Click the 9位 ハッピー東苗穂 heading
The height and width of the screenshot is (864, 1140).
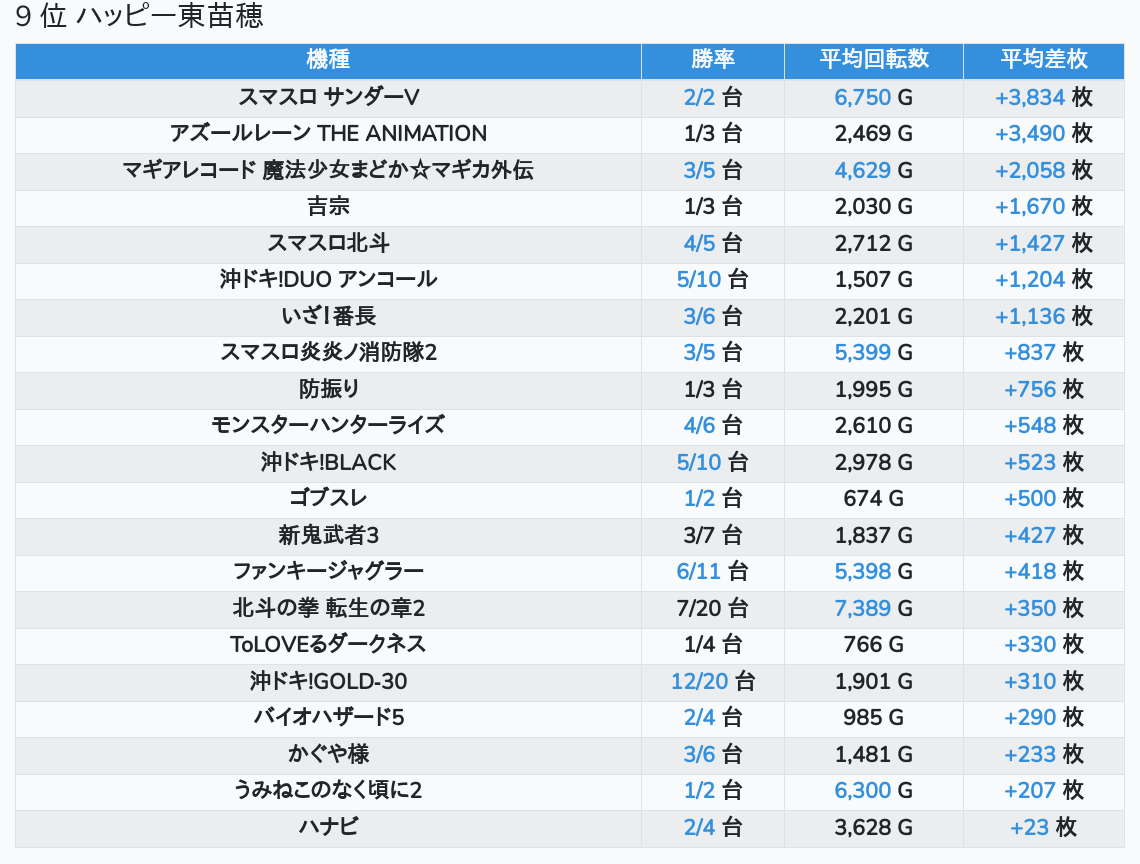140,17
